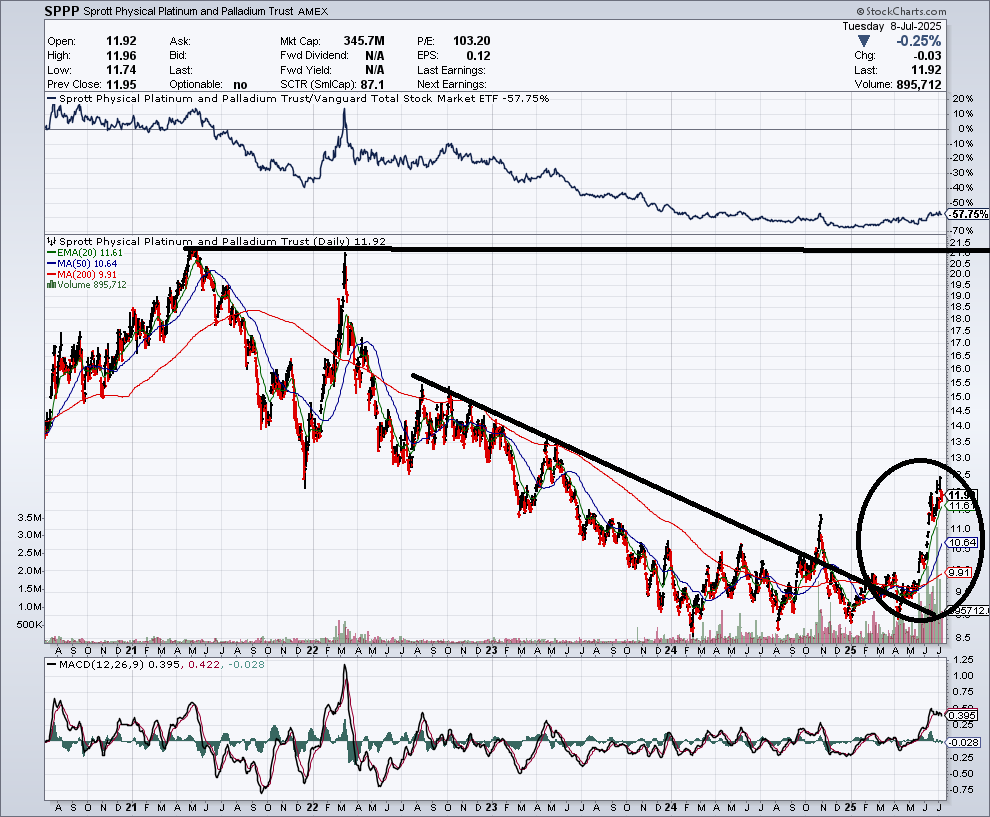The height and width of the screenshot is (817, 990).
Task: Click the 15.0 label on the price axis
Action: 960,397
